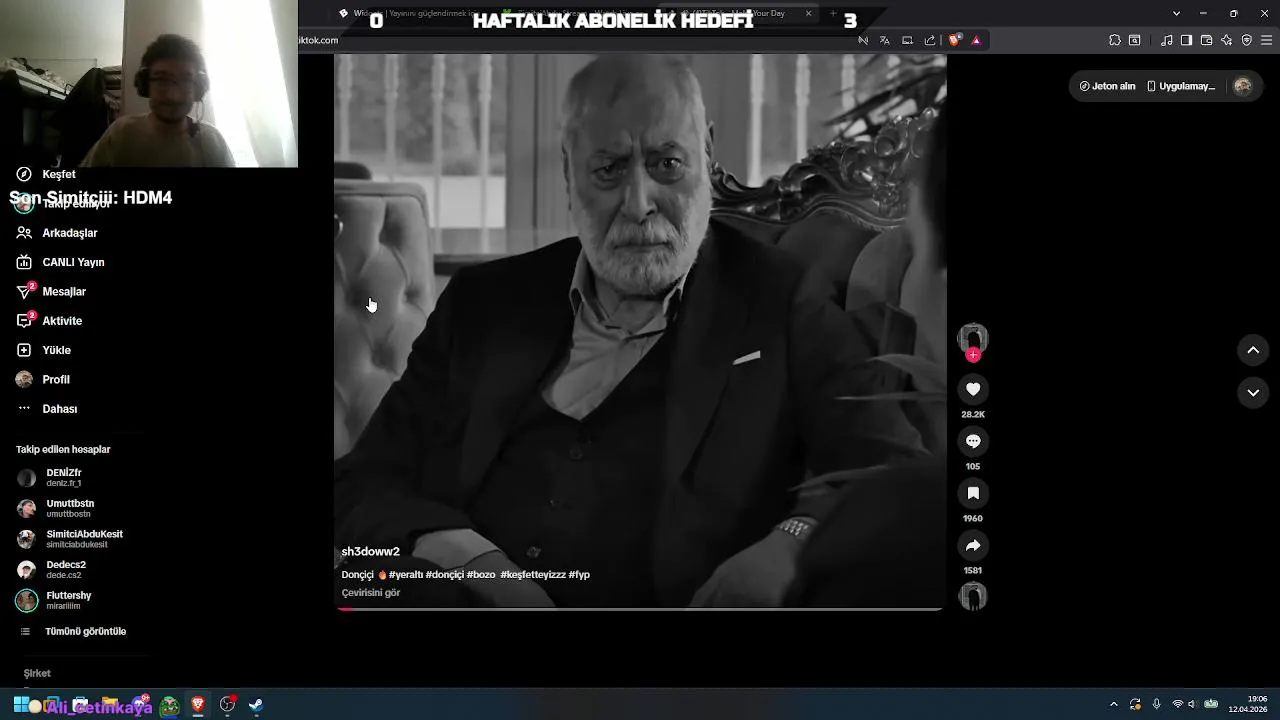Go to previous video with up chevron
Screen dimensions: 1280x720
(x=1253, y=350)
